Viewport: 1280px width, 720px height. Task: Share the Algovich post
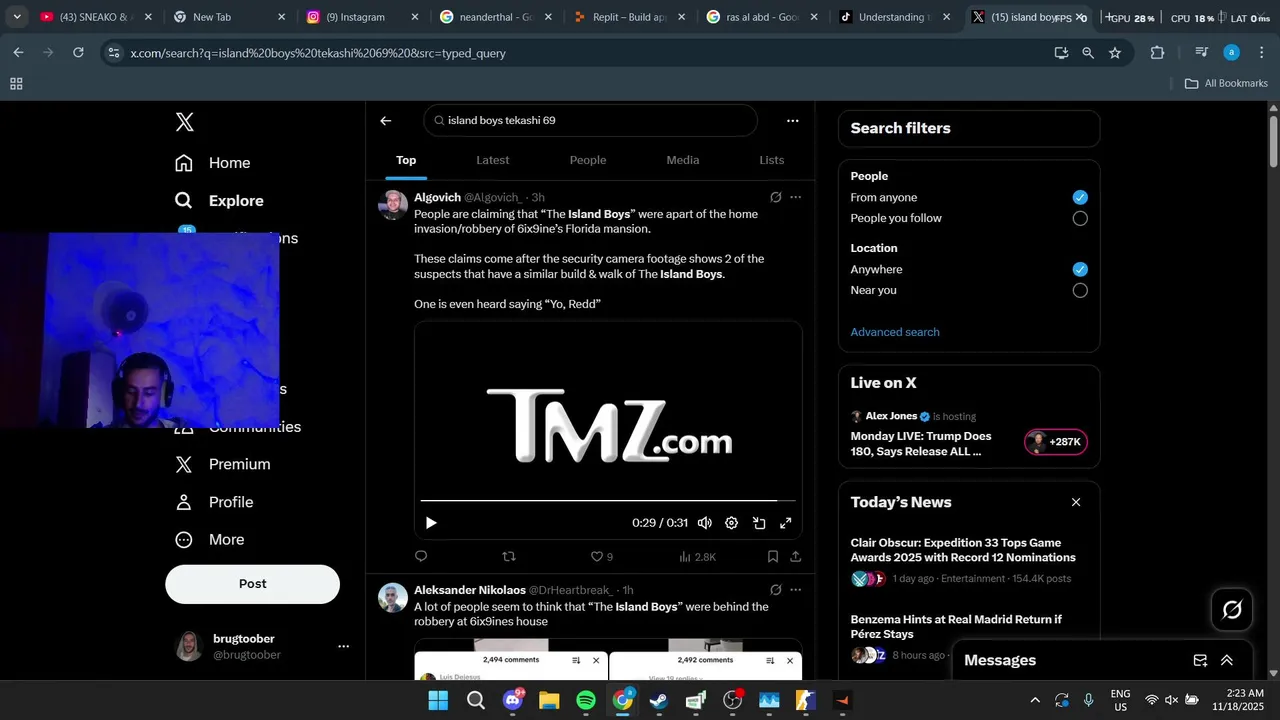pyautogui.click(x=796, y=557)
